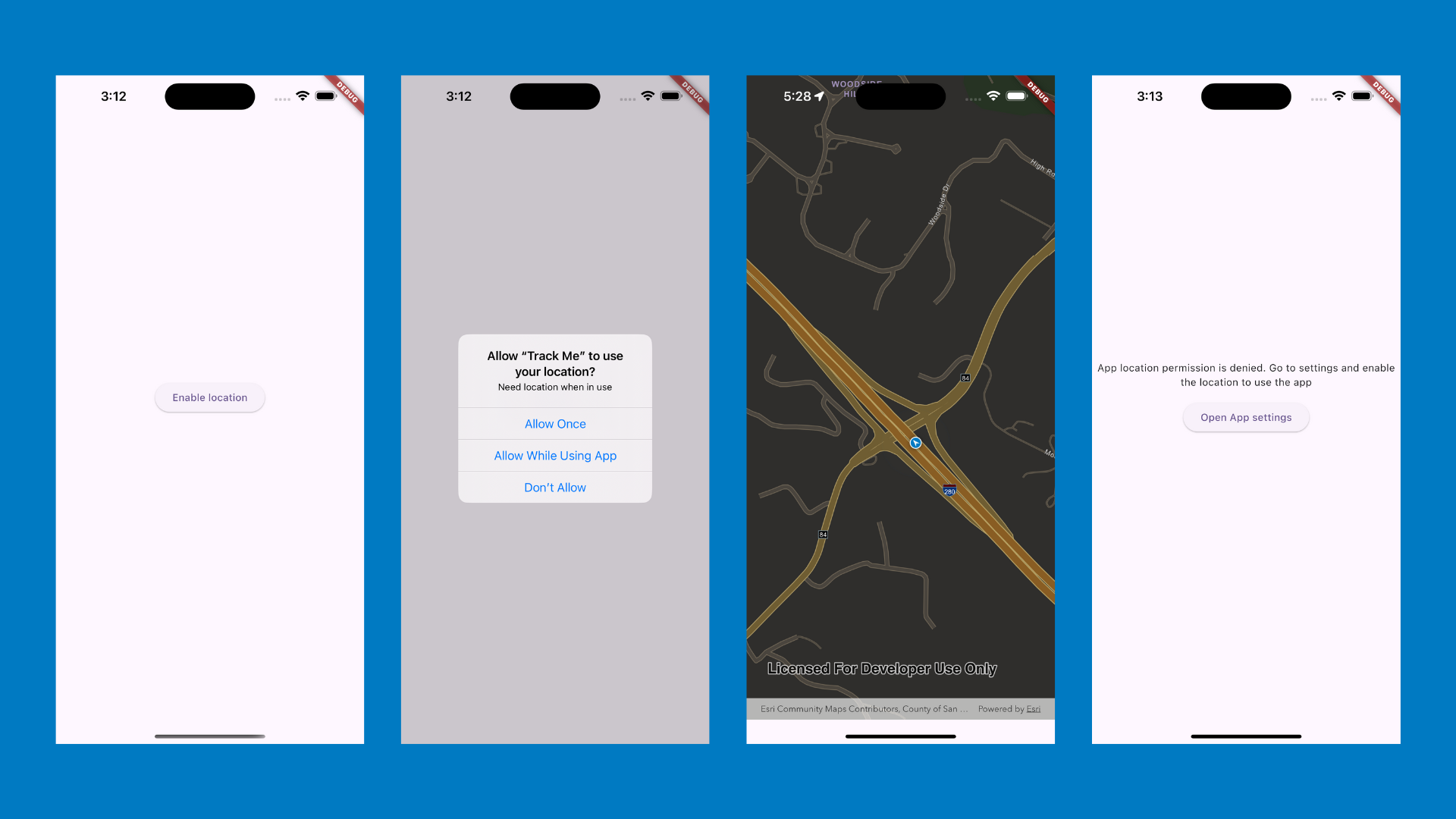This screenshot has width=1456, height=819.
Task: Toggle Don't Allow location permission
Action: coord(555,487)
